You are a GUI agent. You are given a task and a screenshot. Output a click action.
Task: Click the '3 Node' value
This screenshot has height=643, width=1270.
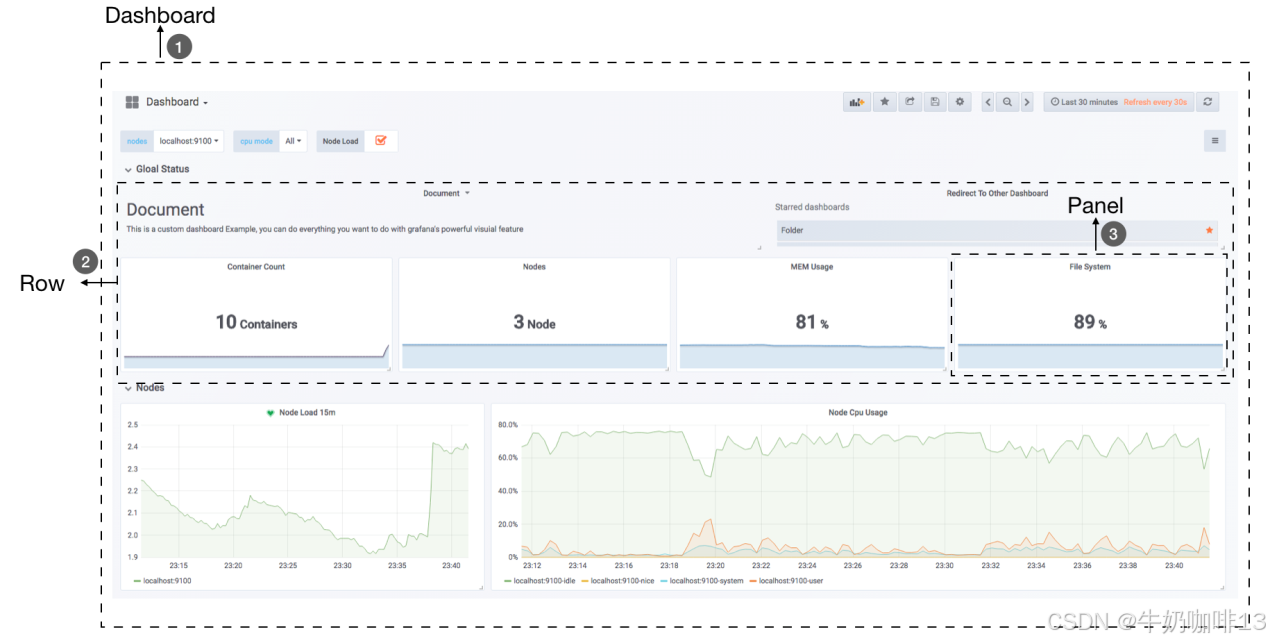[x=534, y=322]
